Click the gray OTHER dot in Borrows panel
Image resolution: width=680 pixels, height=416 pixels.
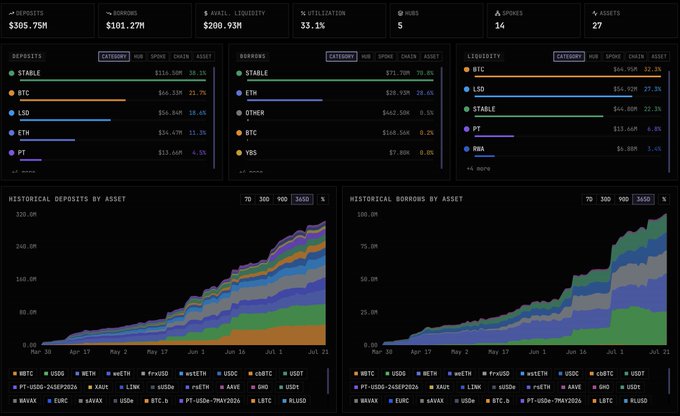click(239, 113)
